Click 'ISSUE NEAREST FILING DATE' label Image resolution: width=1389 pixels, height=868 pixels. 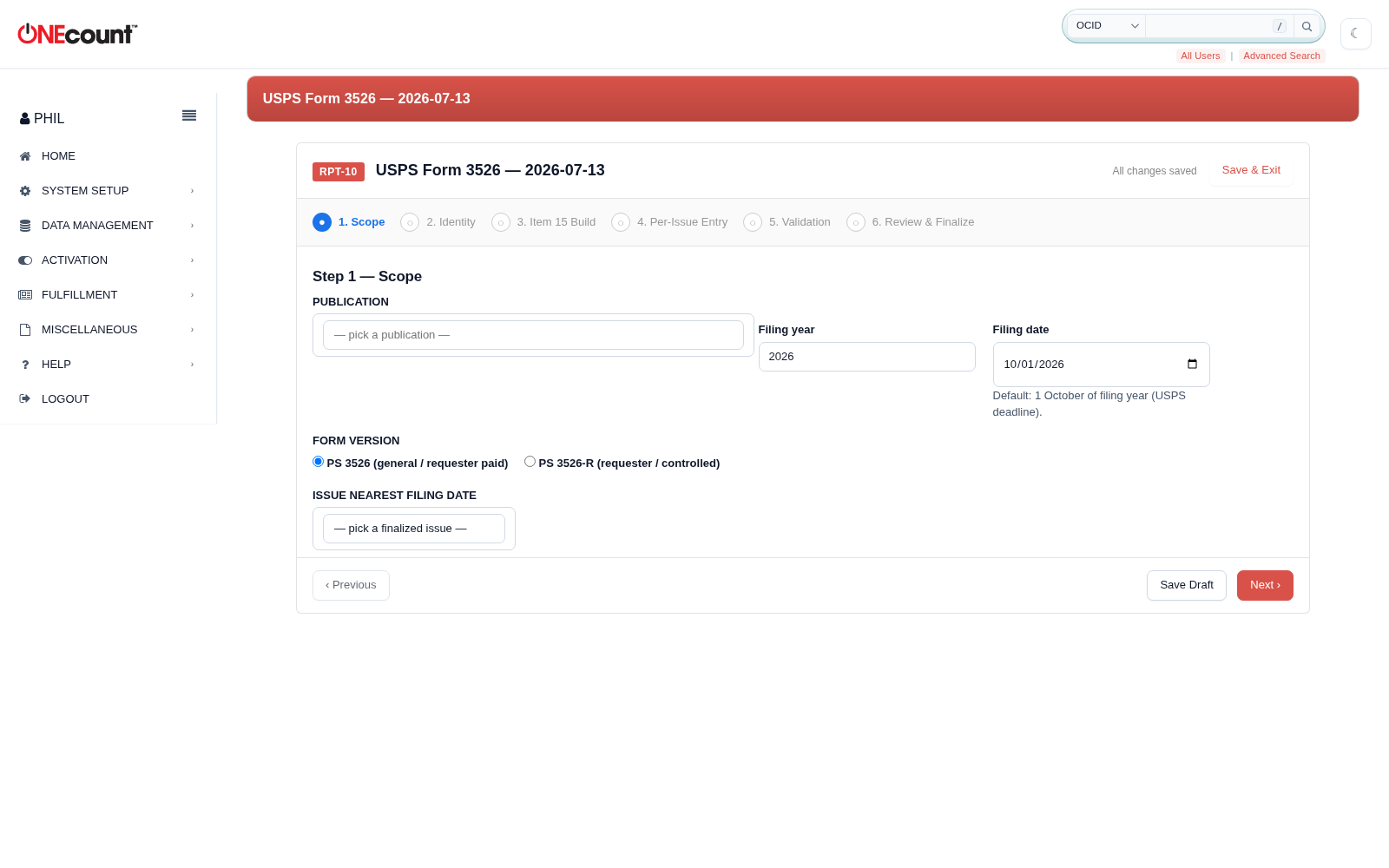coord(394,496)
